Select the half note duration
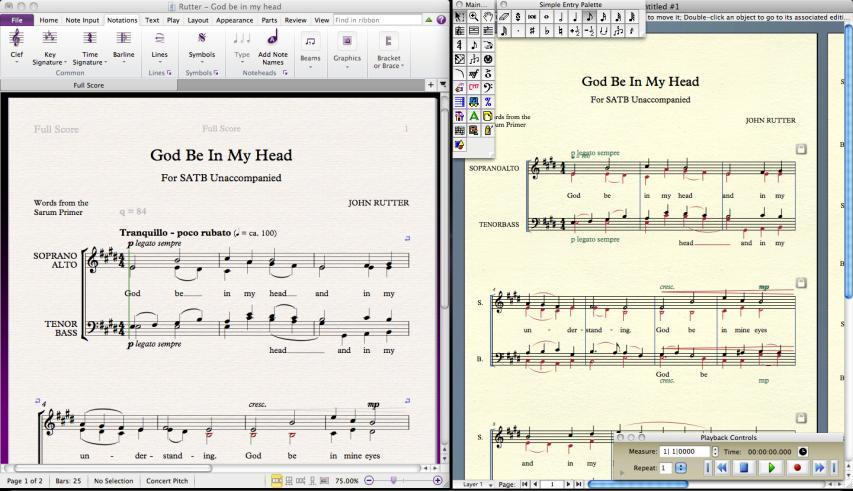Screen dimensions: 853x491 coord(560,17)
